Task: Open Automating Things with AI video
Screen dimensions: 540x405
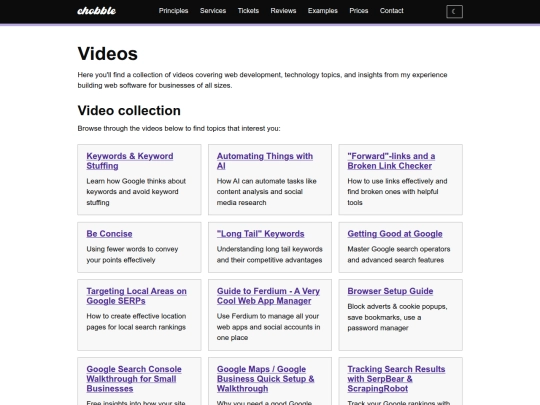Action: (265, 161)
